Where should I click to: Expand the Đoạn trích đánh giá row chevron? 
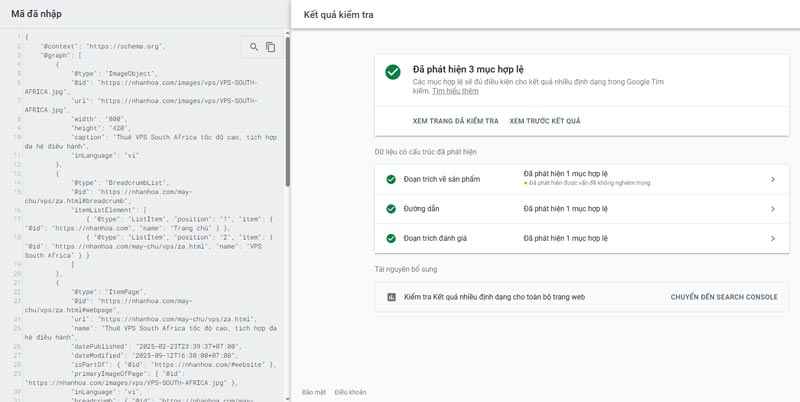coord(773,238)
